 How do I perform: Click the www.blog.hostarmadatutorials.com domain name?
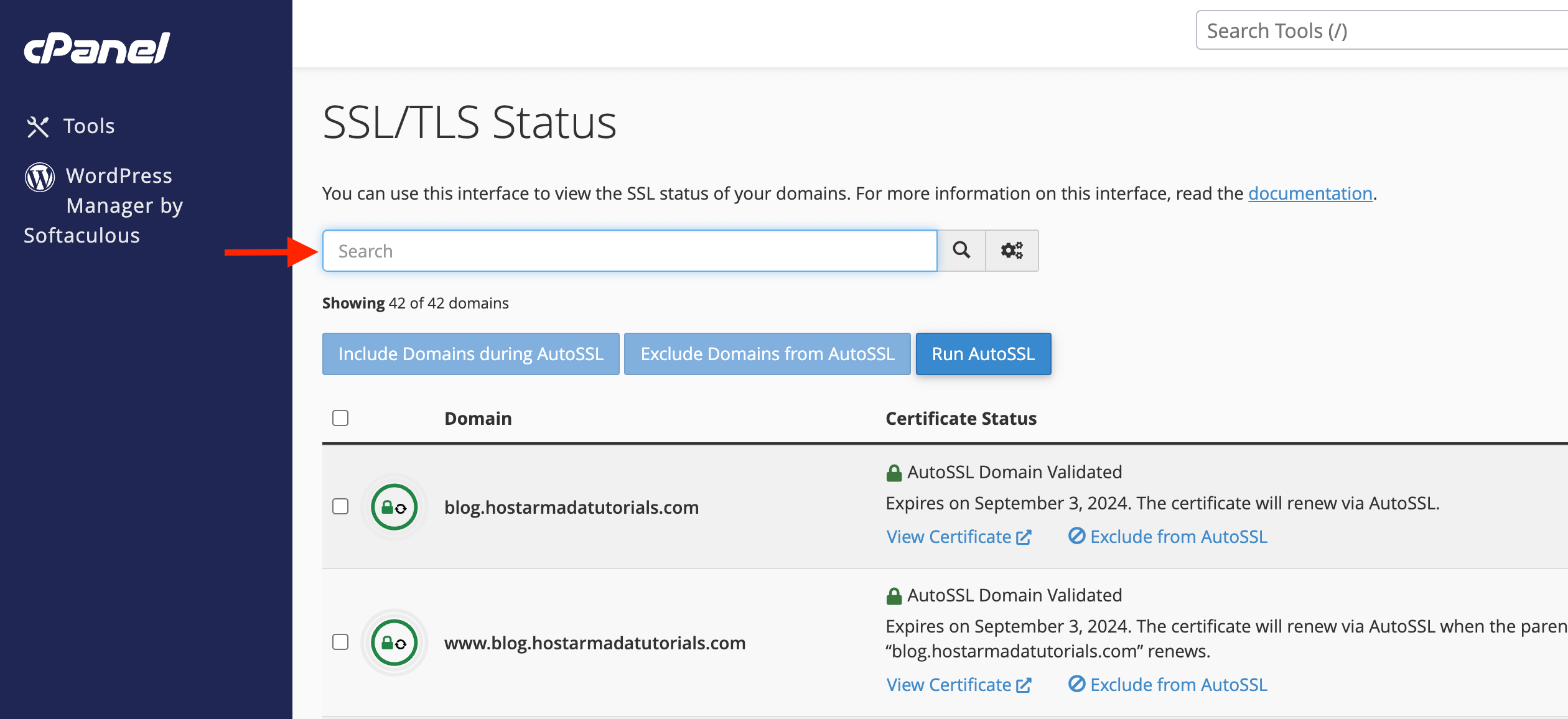(595, 643)
